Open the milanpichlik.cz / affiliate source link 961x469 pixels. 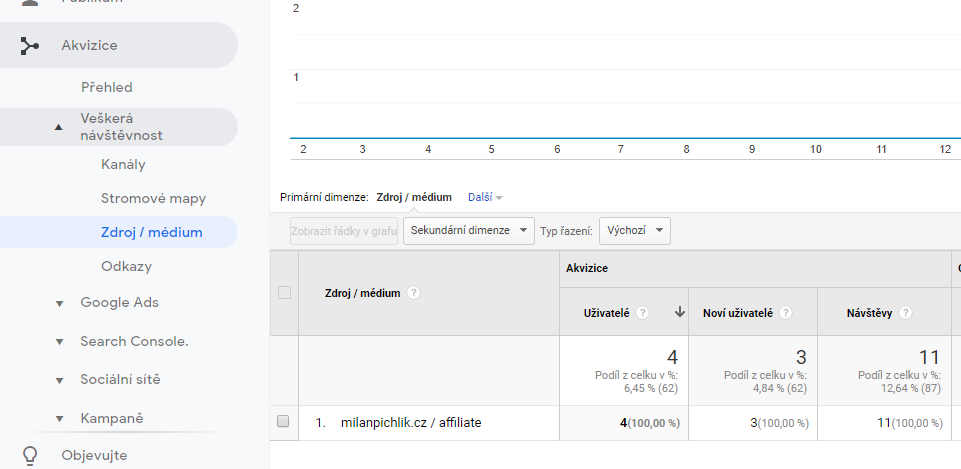pyautogui.click(x=411, y=422)
